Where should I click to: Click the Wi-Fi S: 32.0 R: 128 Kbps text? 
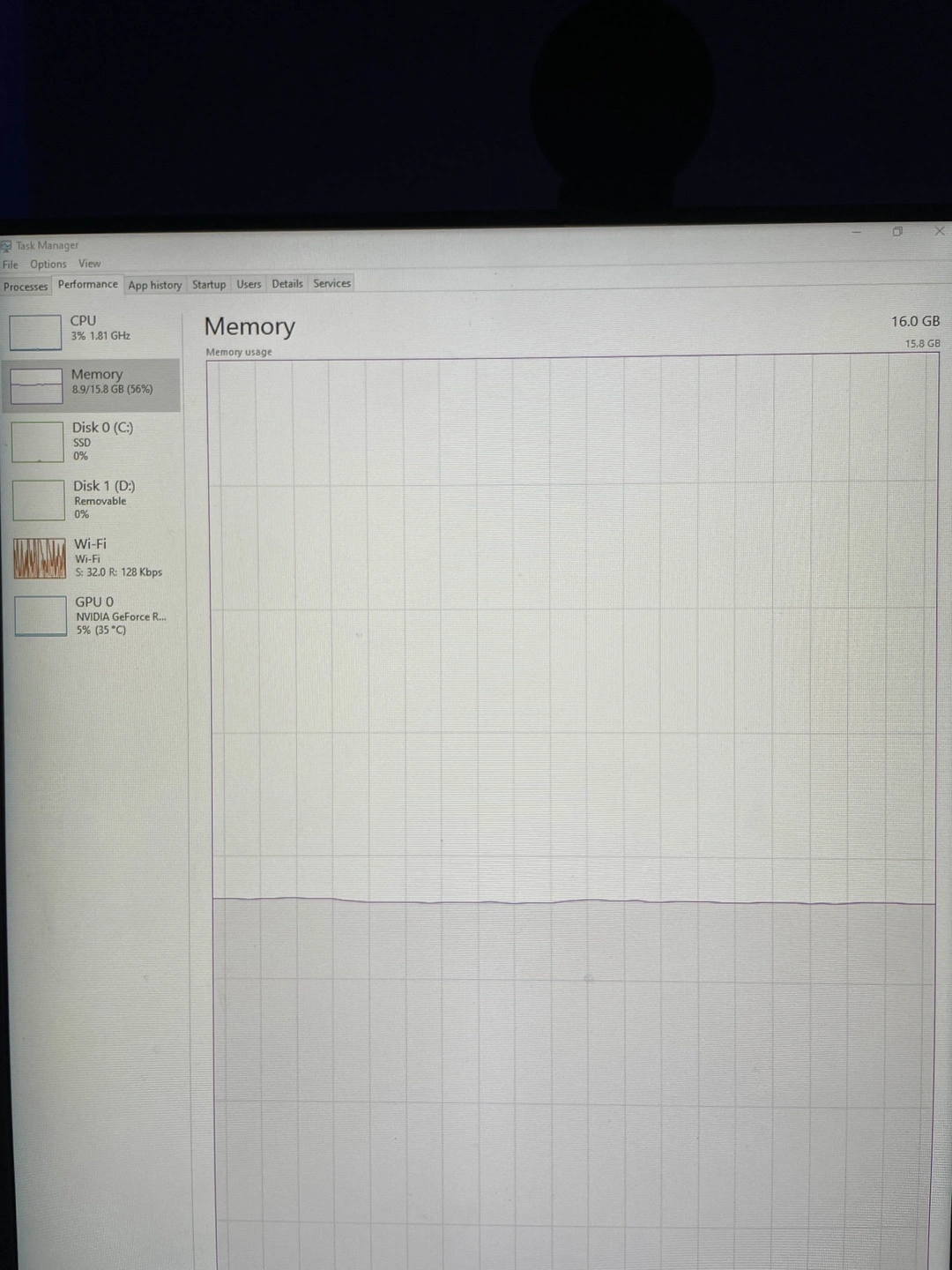pos(118,557)
